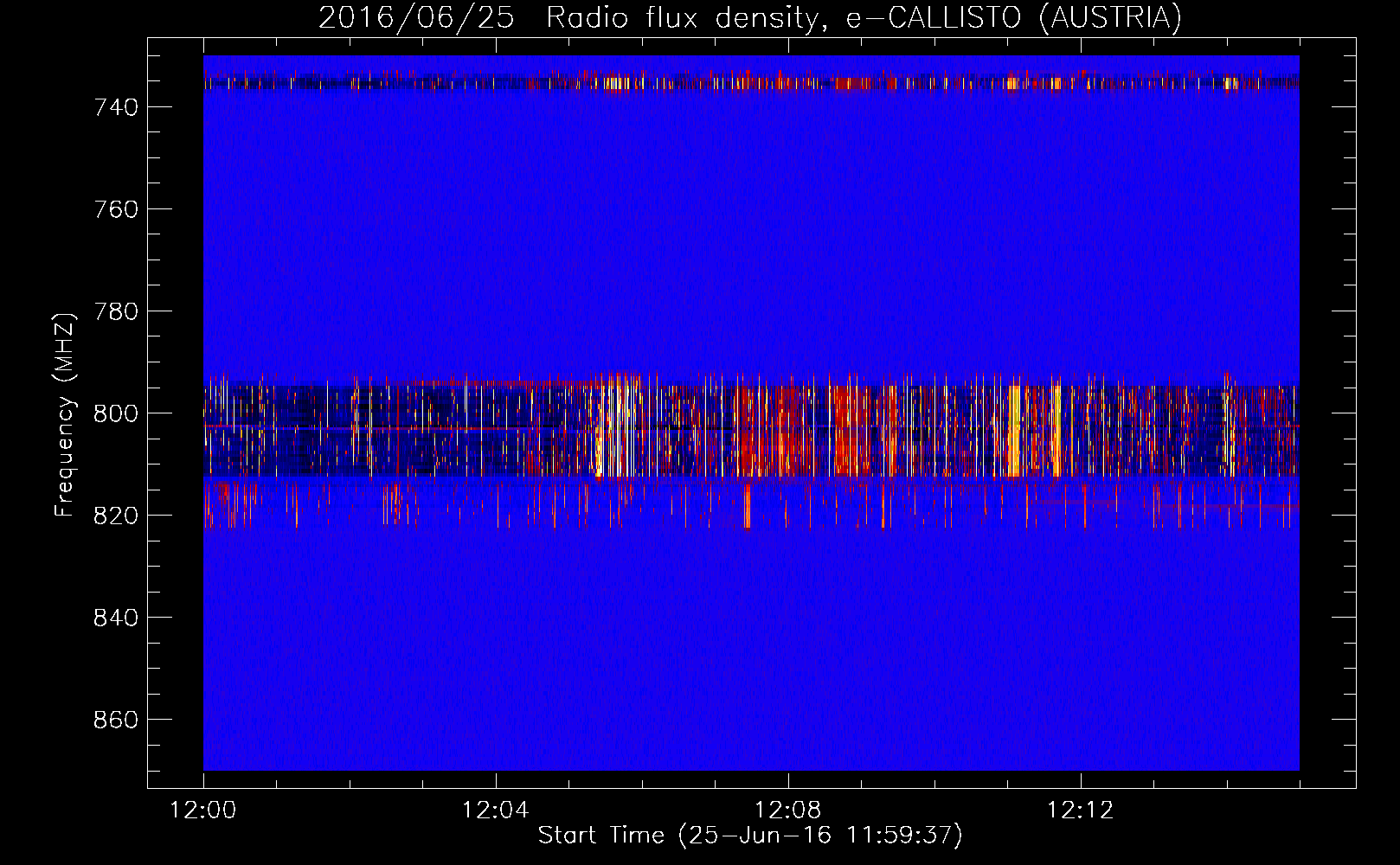Select the 820 frequency tick label

click(x=116, y=516)
